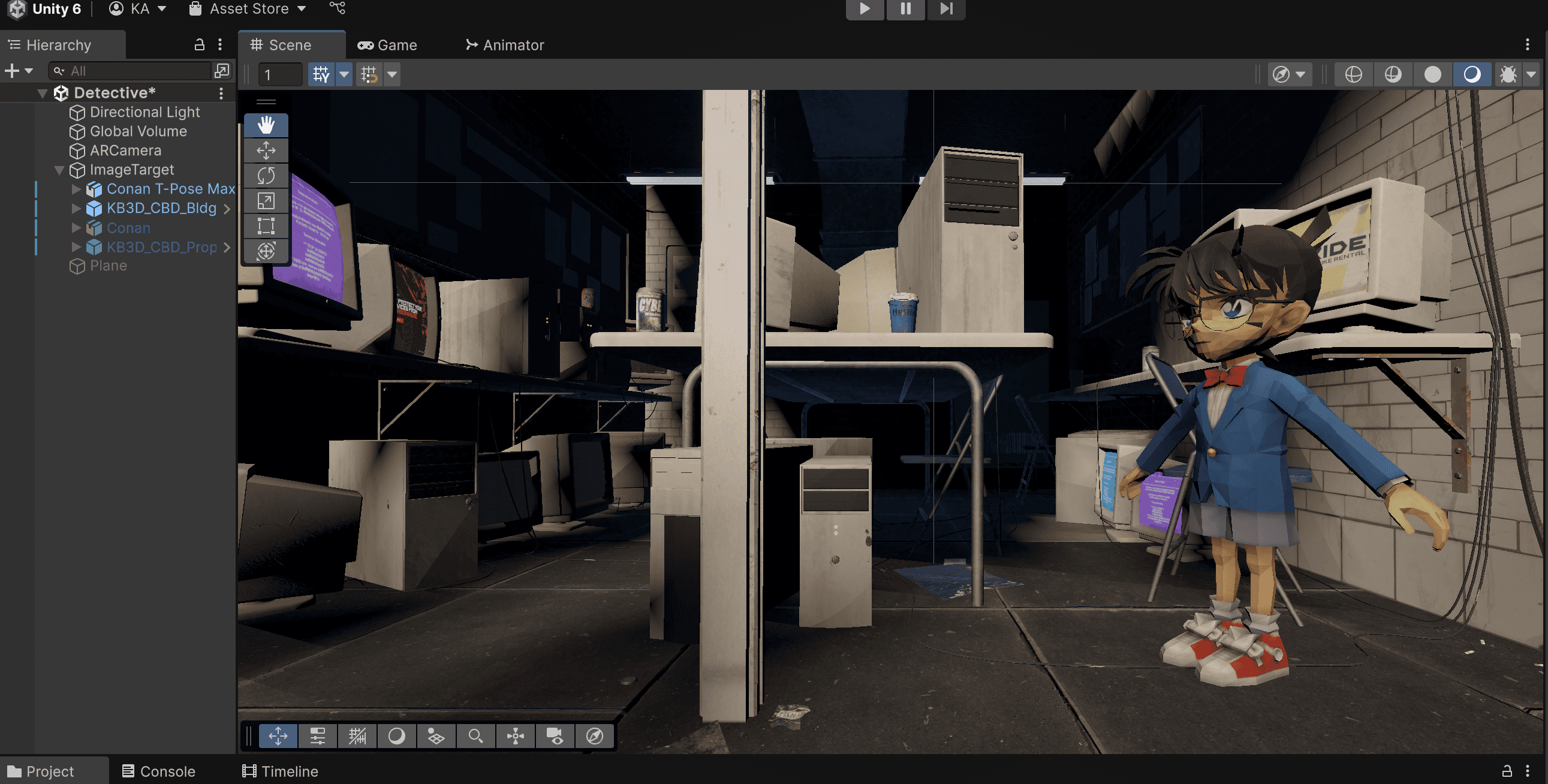
Task: Click the compass view options icon in Scene toolbar
Action: [x=1289, y=74]
